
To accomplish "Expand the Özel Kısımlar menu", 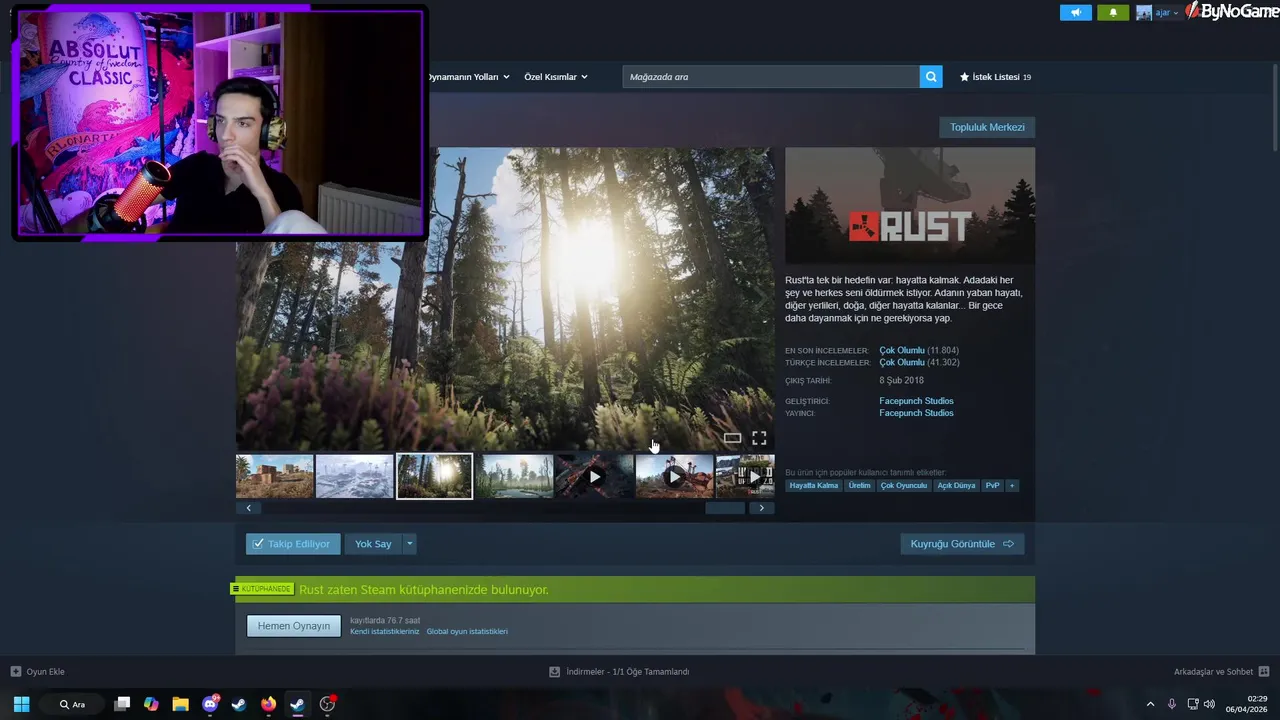I will point(556,77).
